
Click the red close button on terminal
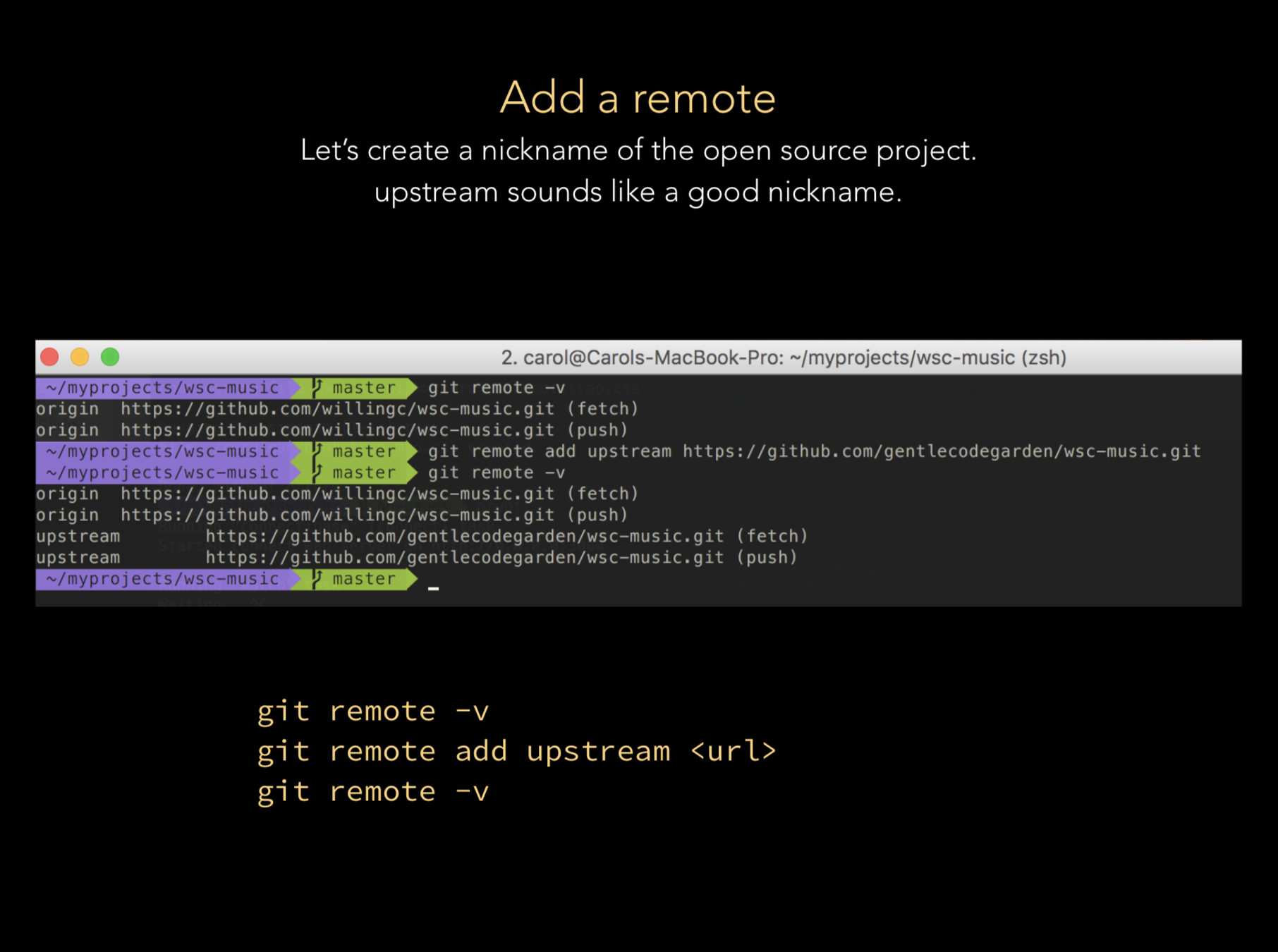coord(49,357)
